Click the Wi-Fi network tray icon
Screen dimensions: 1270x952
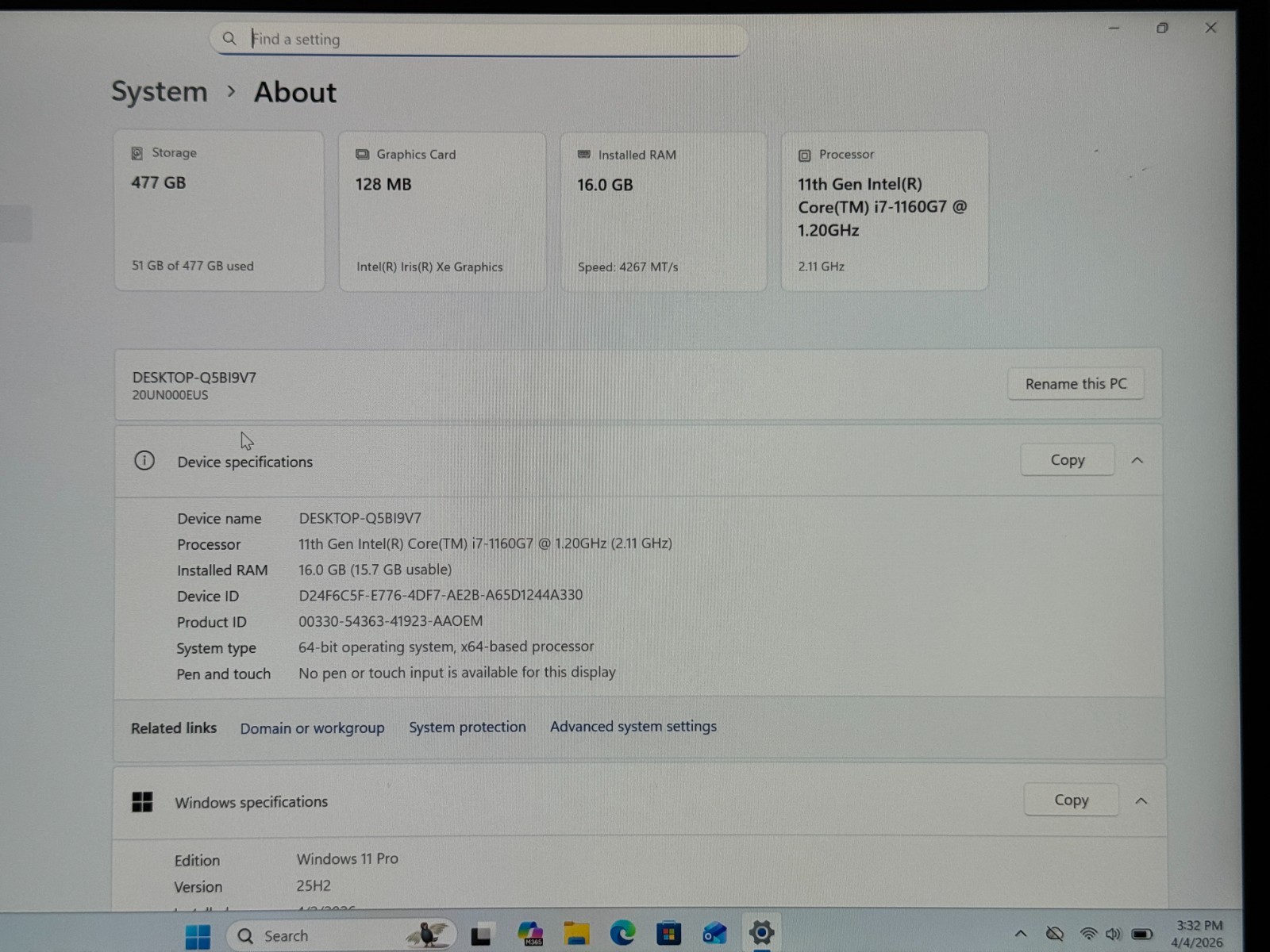(x=1089, y=934)
